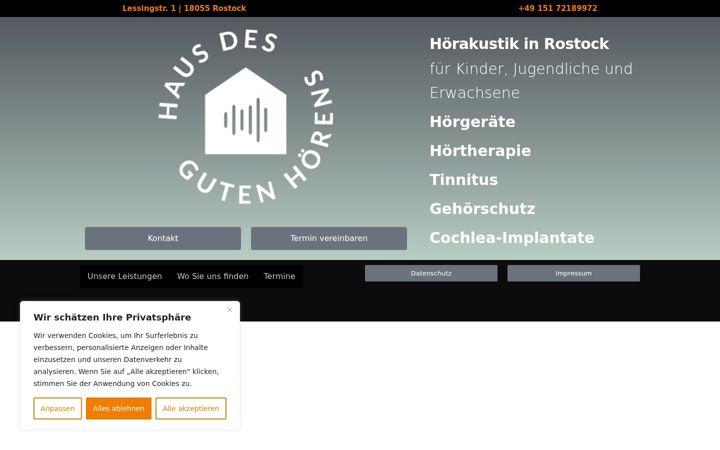Click the Haus des guten Hörens logo
Screen dimensions: 720x450
pos(246,118)
